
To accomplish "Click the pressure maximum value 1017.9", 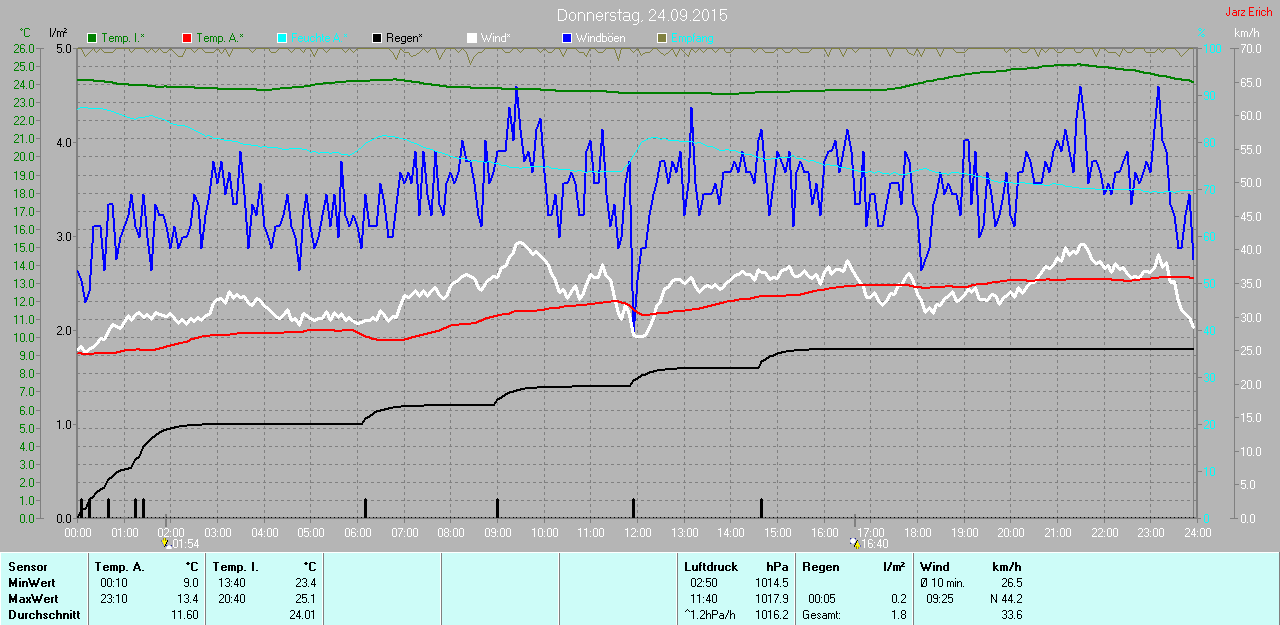I will tap(772, 599).
